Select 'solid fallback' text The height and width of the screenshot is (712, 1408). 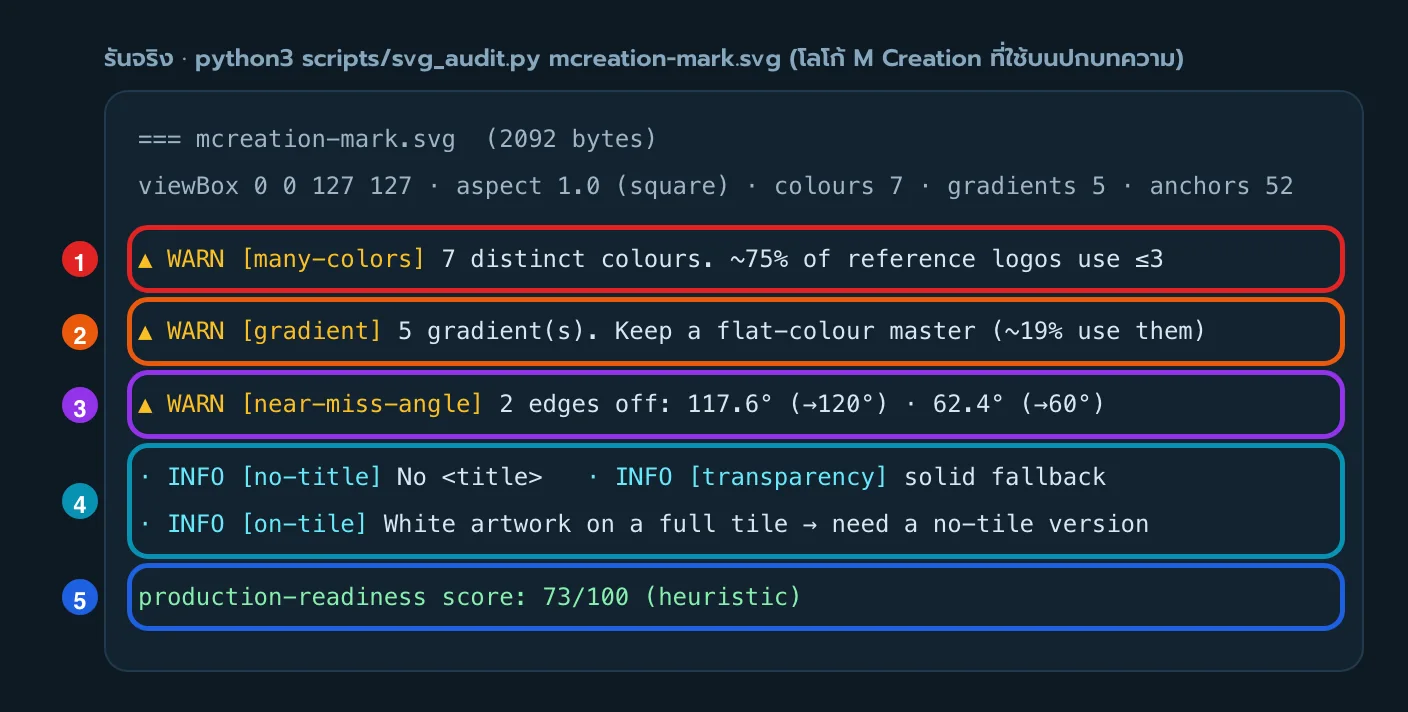coord(1005,477)
